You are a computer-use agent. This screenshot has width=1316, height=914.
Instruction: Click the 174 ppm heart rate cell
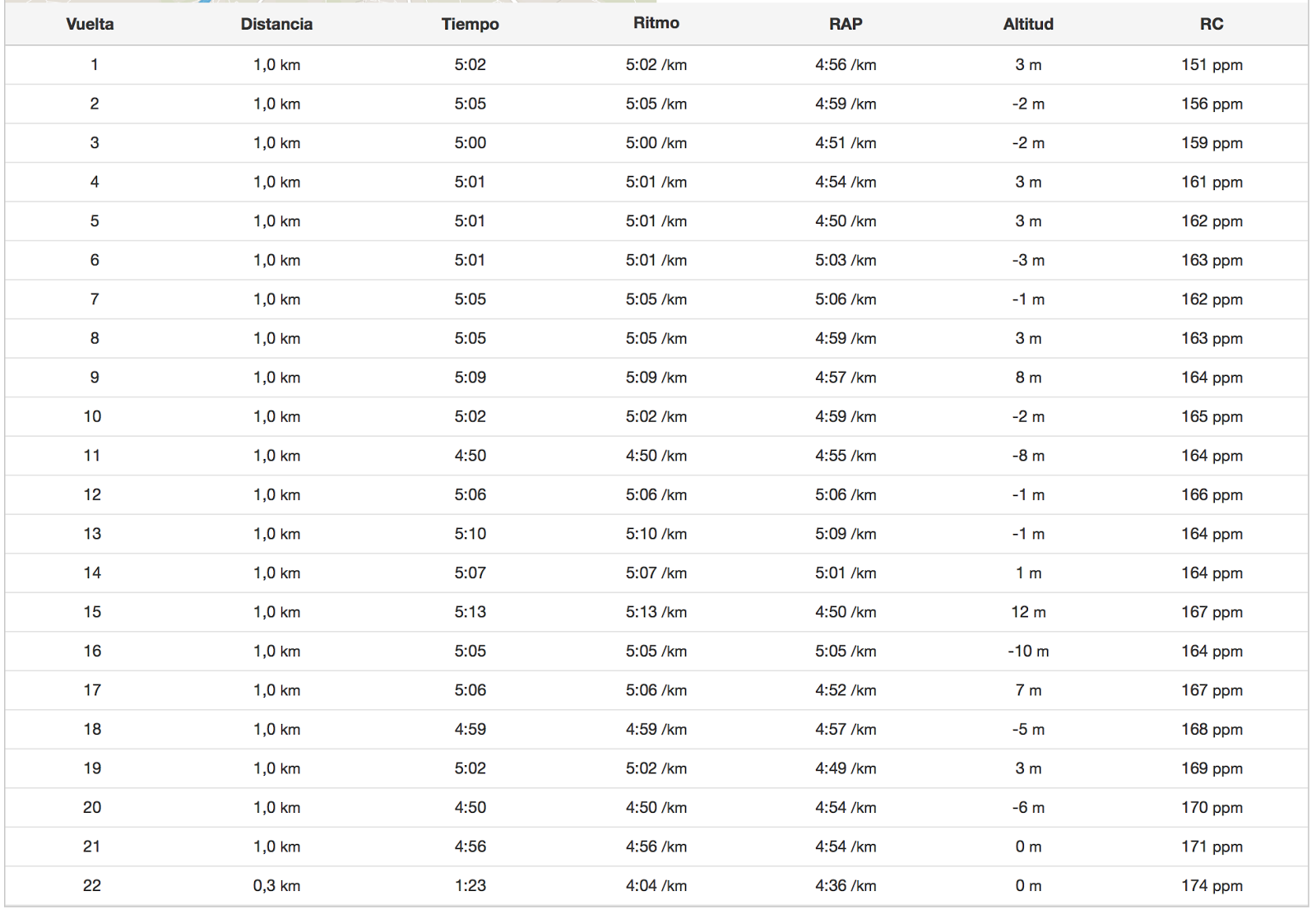coord(1212,886)
